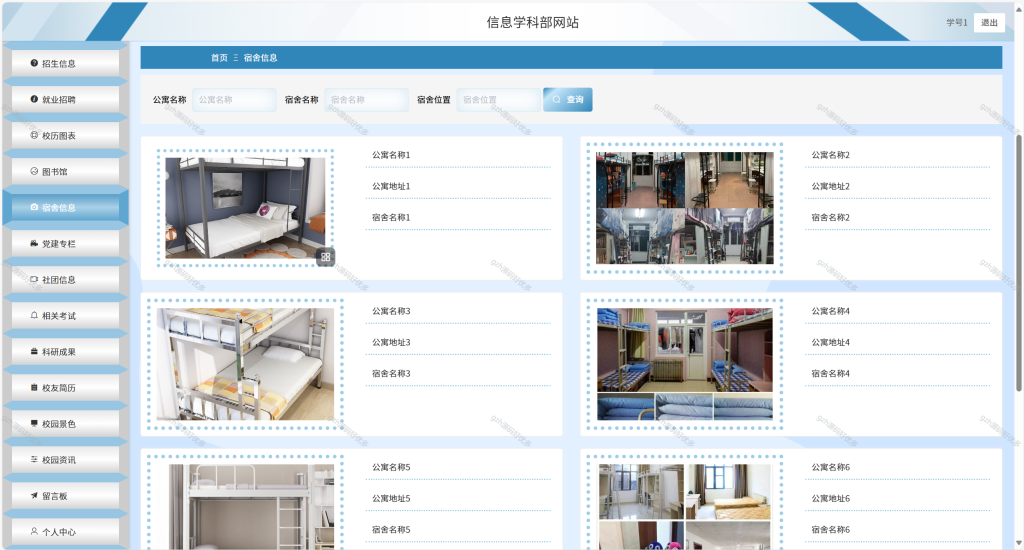The width and height of the screenshot is (1024, 550).
Task: Click the 公寓名称3 text
Action: pyautogui.click(x=391, y=311)
